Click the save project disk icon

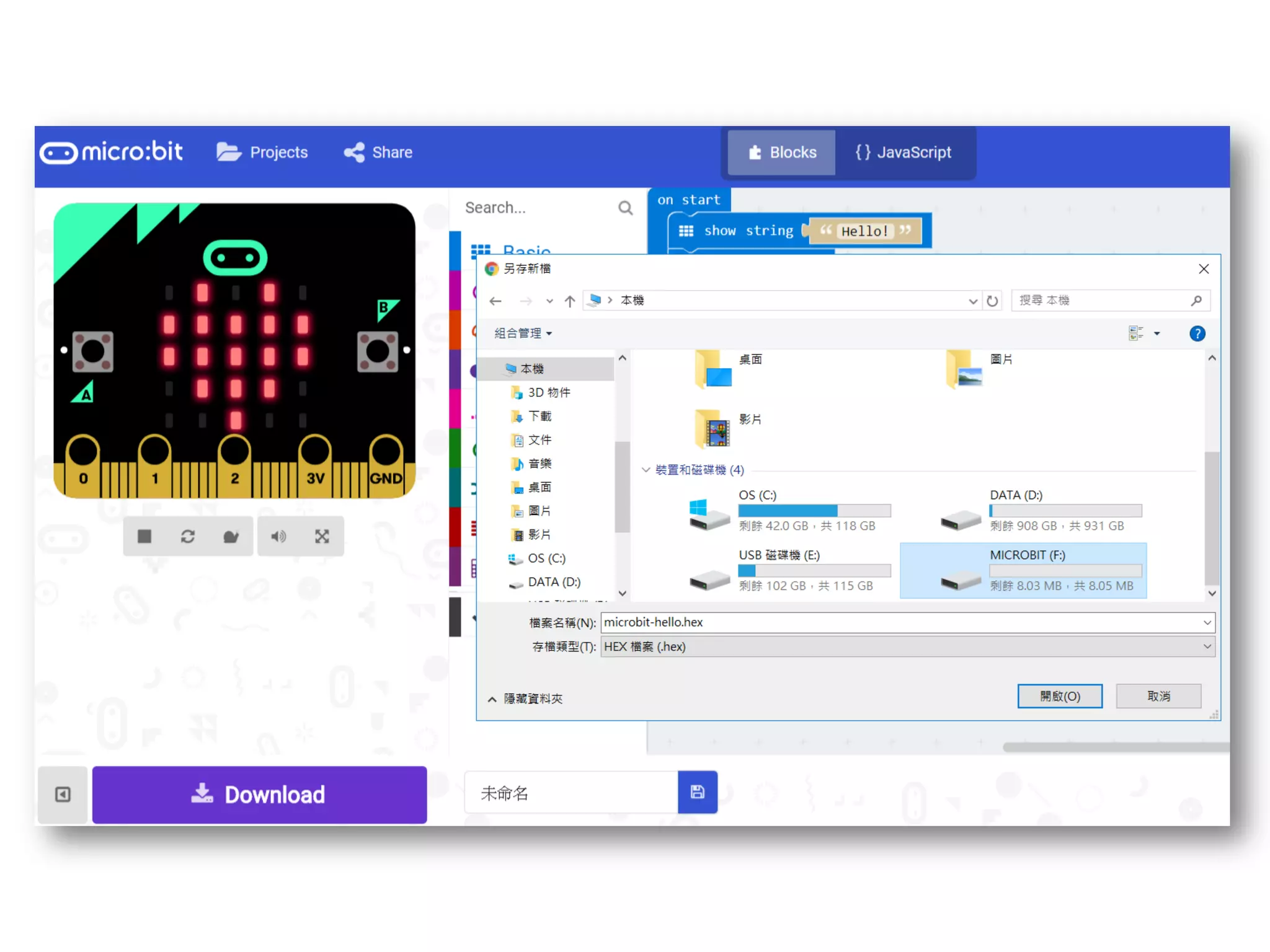(698, 792)
